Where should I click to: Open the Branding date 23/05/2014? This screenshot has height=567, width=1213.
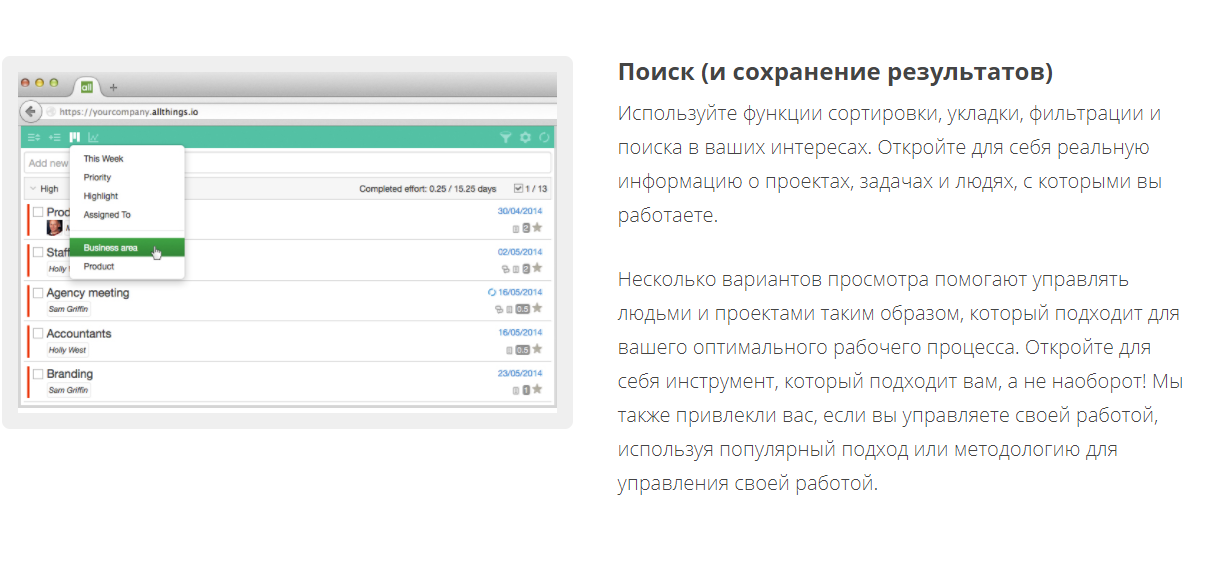point(520,373)
